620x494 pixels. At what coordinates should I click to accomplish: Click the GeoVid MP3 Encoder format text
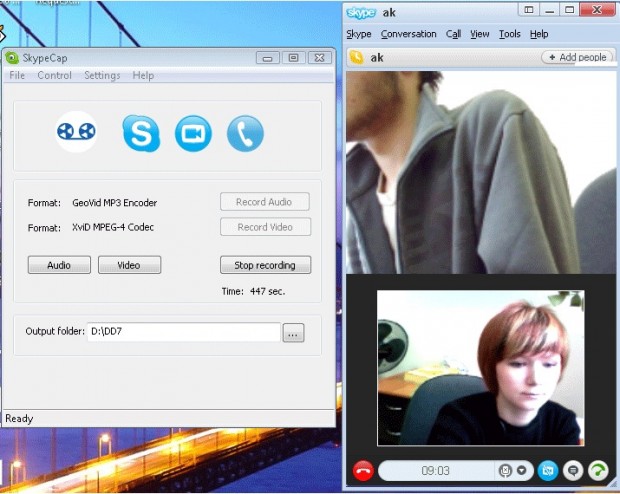pos(115,203)
